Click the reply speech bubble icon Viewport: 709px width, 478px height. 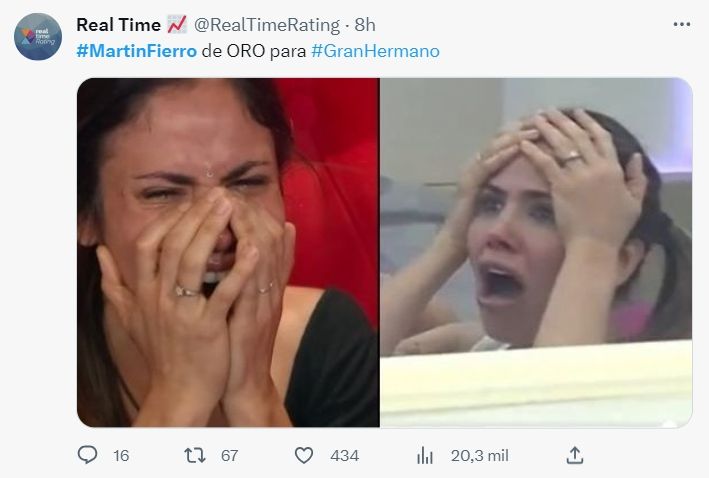point(89,455)
